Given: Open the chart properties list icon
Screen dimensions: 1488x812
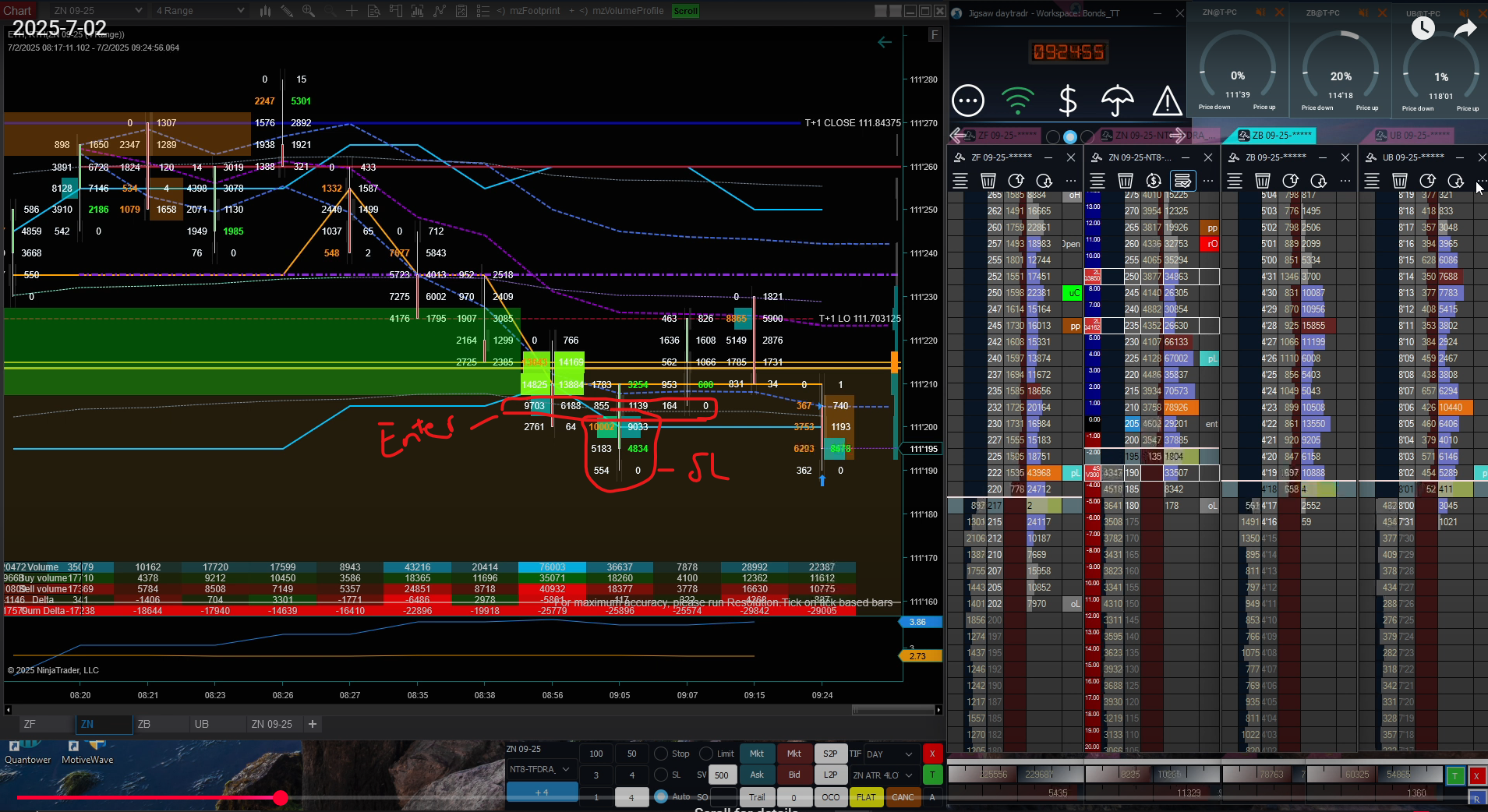Looking at the screenshot, I should coord(482,11).
